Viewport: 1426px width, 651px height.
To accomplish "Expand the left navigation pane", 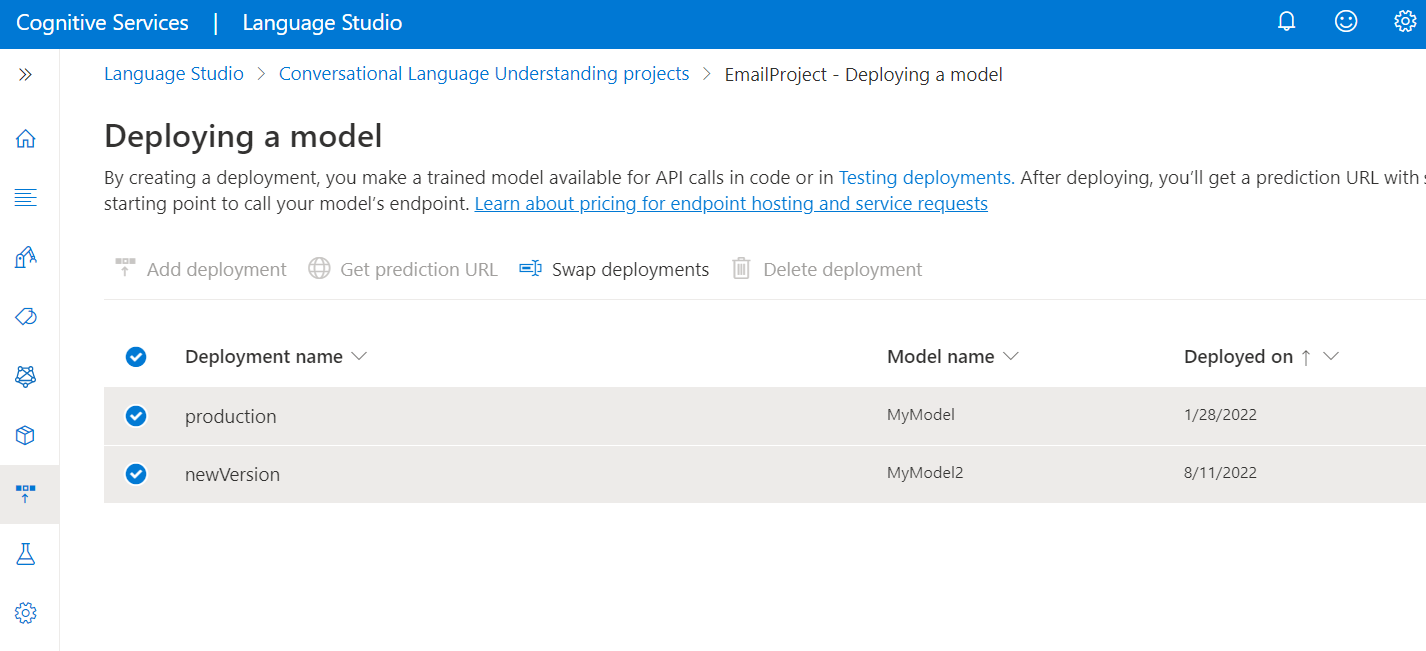I will coord(26,75).
